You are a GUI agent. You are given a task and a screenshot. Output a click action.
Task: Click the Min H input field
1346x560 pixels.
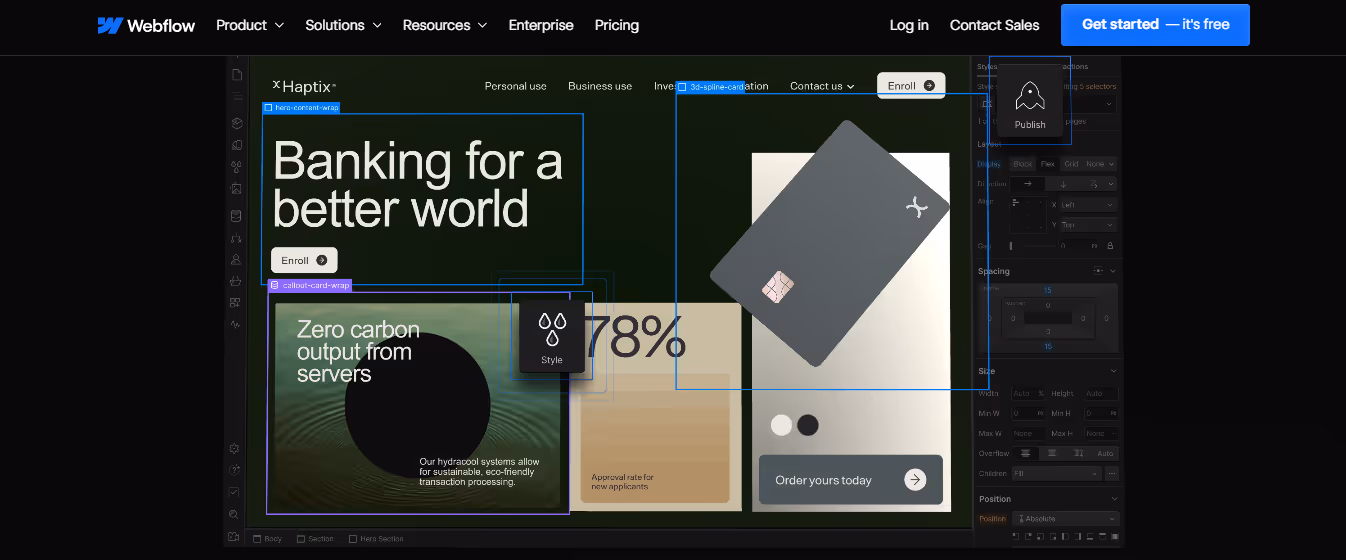[1102, 413]
